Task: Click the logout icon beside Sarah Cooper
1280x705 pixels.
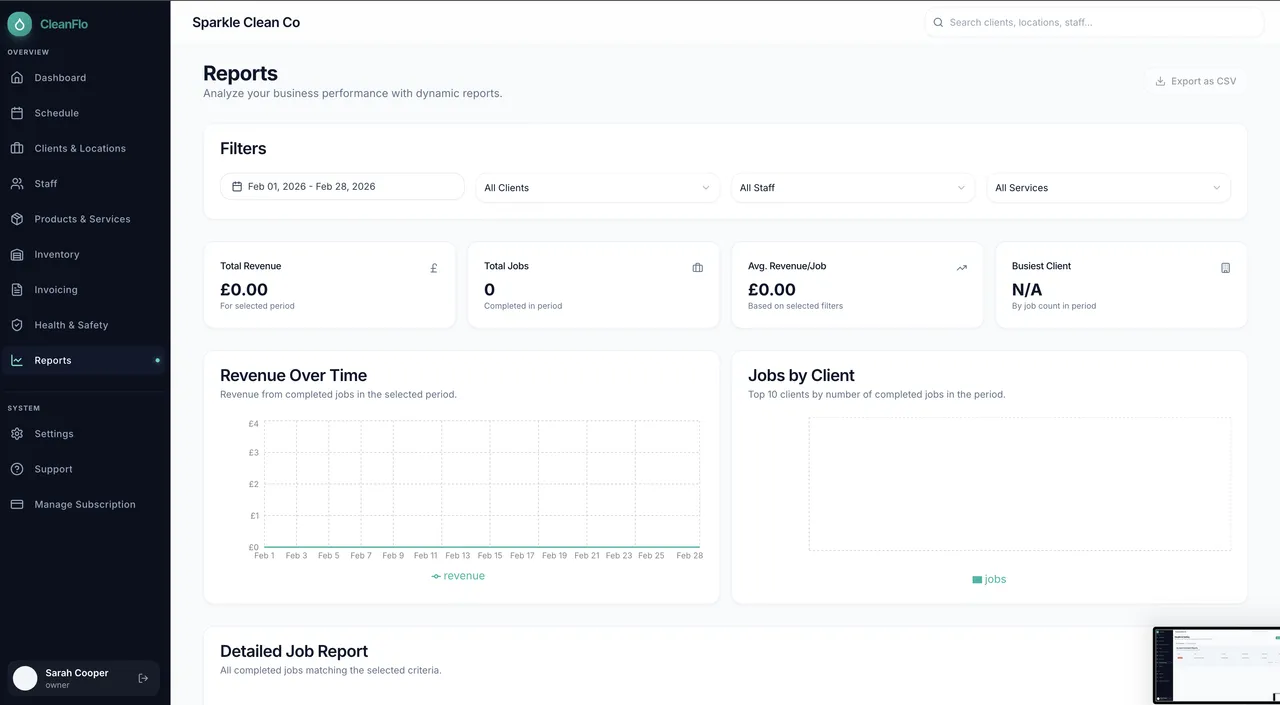Action: point(143,678)
